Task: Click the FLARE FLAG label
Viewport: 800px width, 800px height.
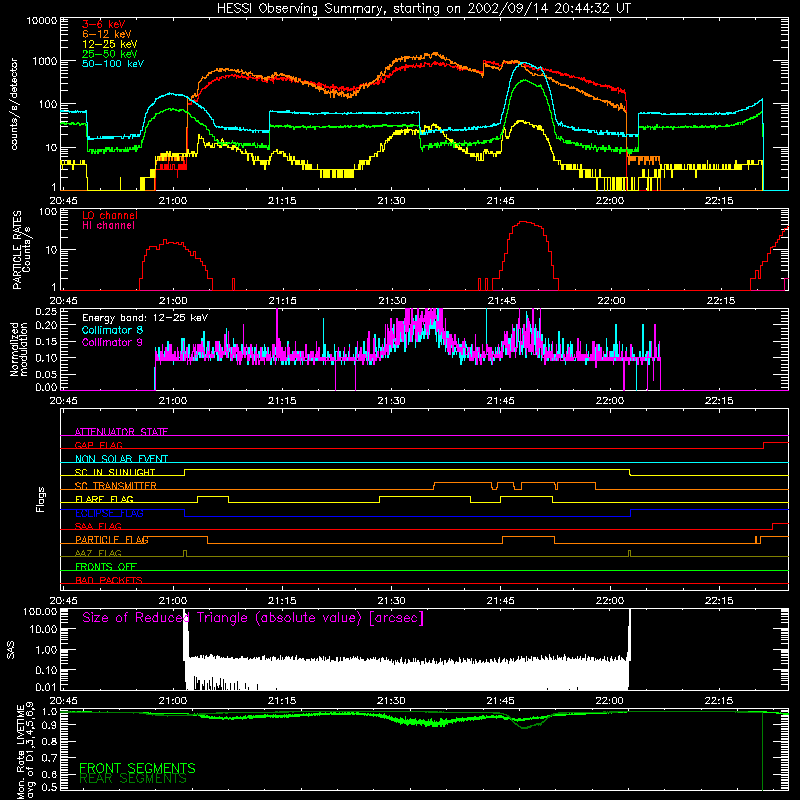Action: click(x=104, y=499)
